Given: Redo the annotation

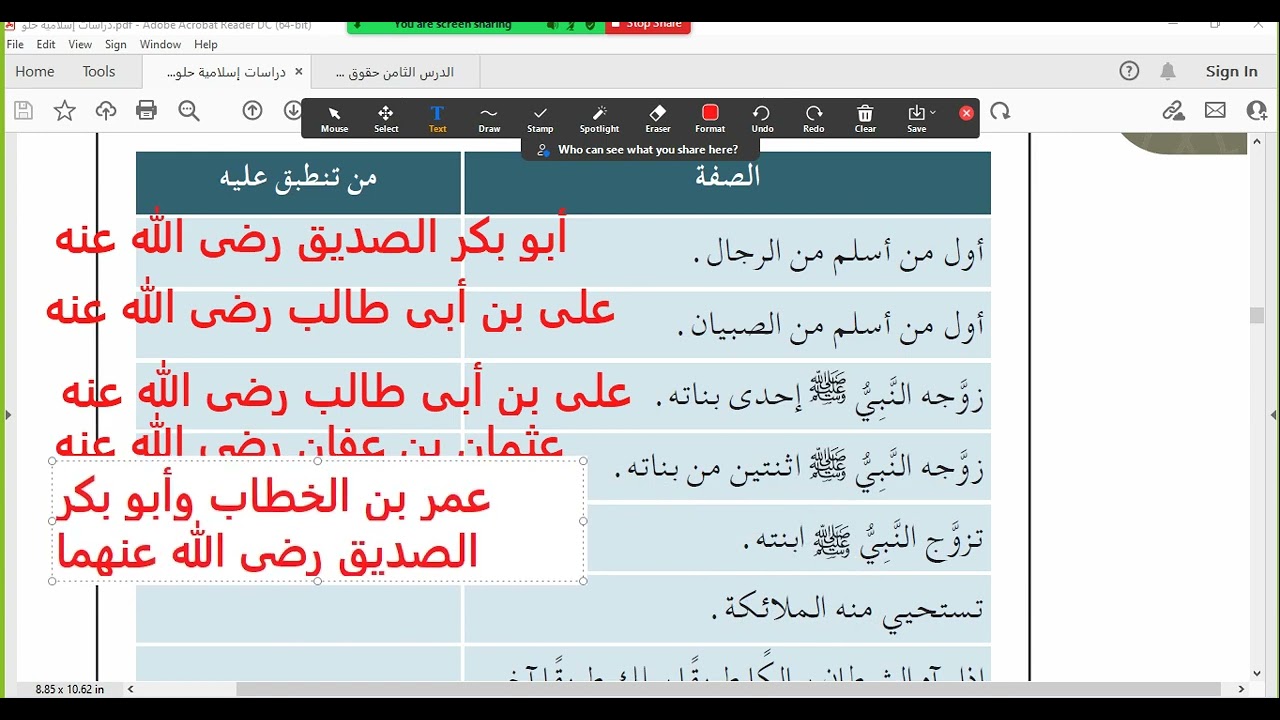Looking at the screenshot, I should click(814, 119).
